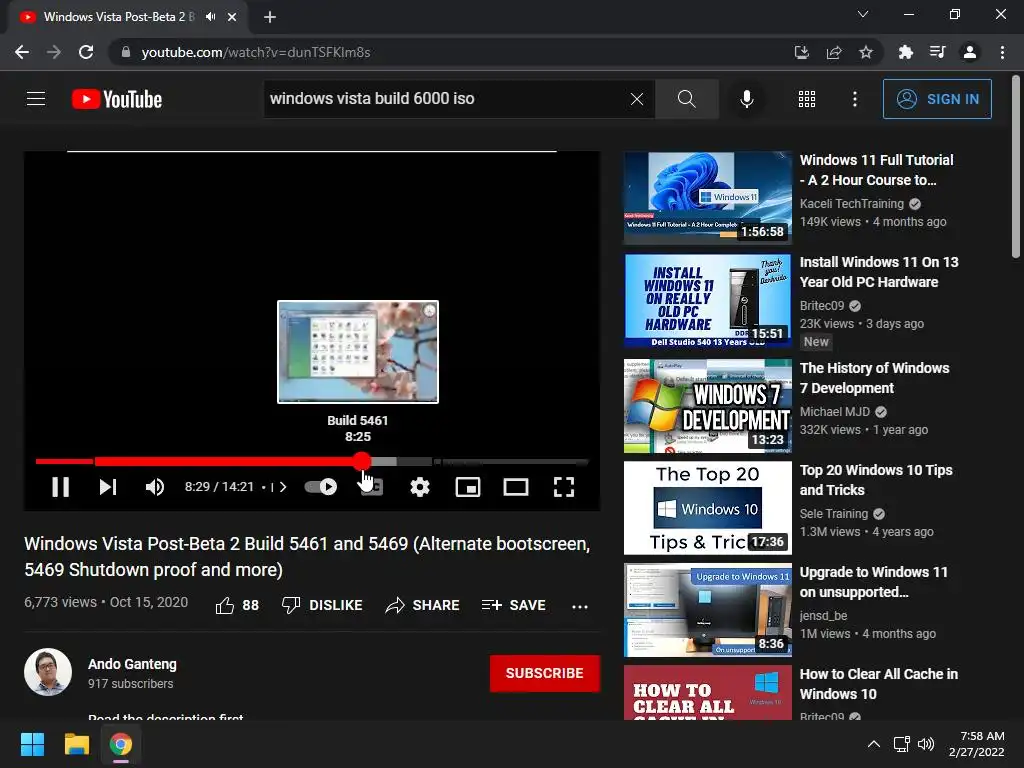Open Ando Ganteng channel name link
Viewport: 1024px width, 768px height.
(x=132, y=664)
